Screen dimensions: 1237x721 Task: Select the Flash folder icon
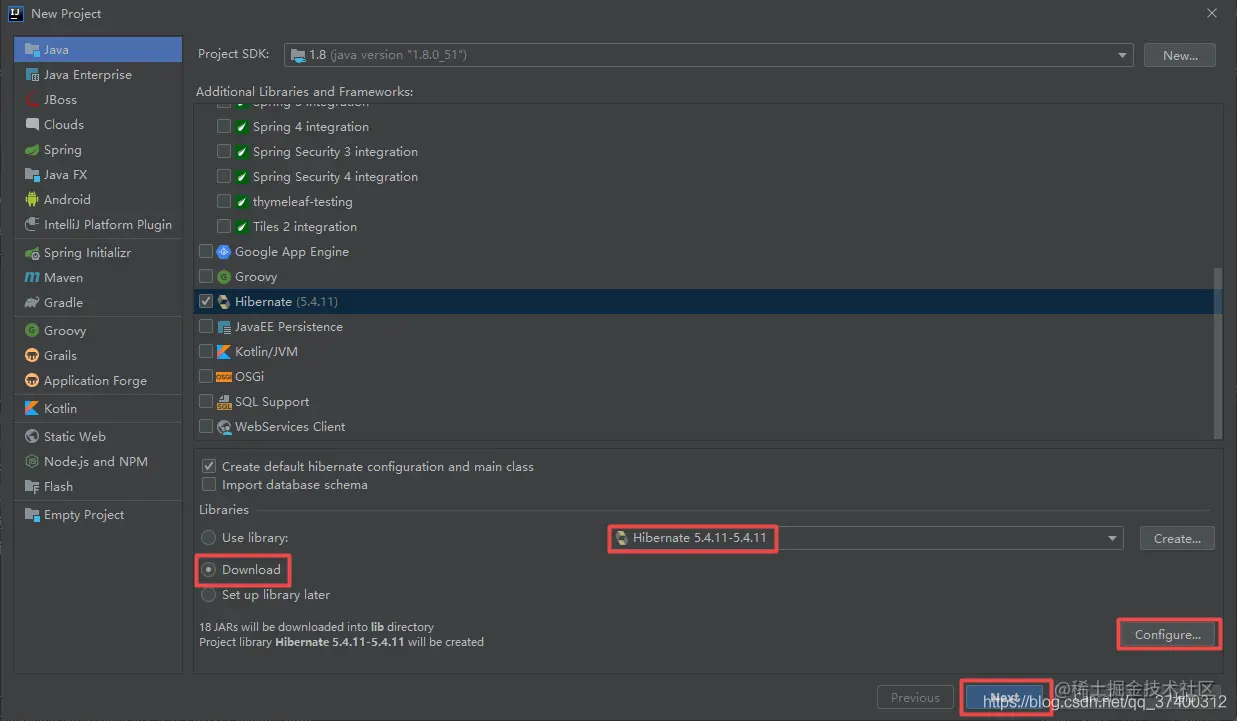click(32, 486)
